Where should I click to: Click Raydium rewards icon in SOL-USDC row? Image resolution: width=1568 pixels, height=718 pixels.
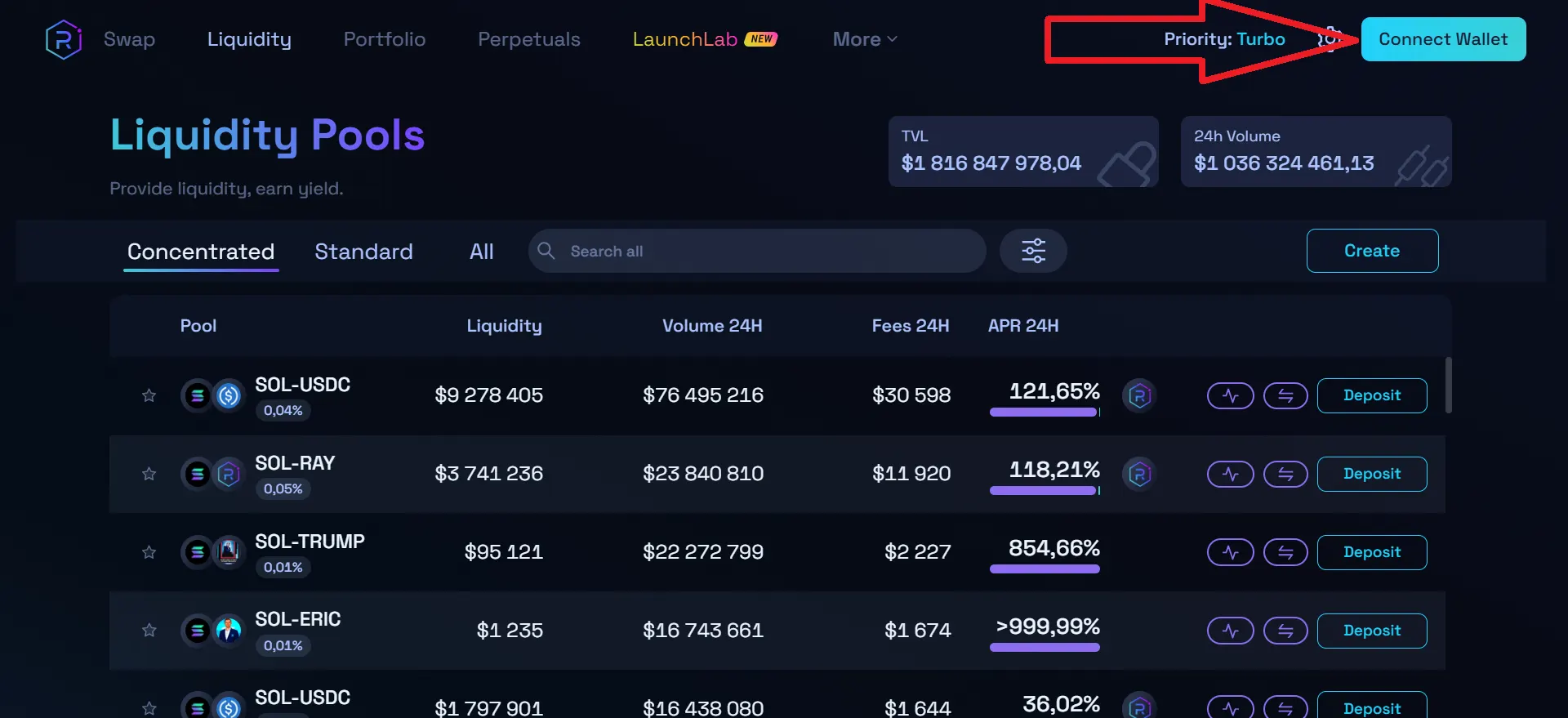click(x=1139, y=396)
